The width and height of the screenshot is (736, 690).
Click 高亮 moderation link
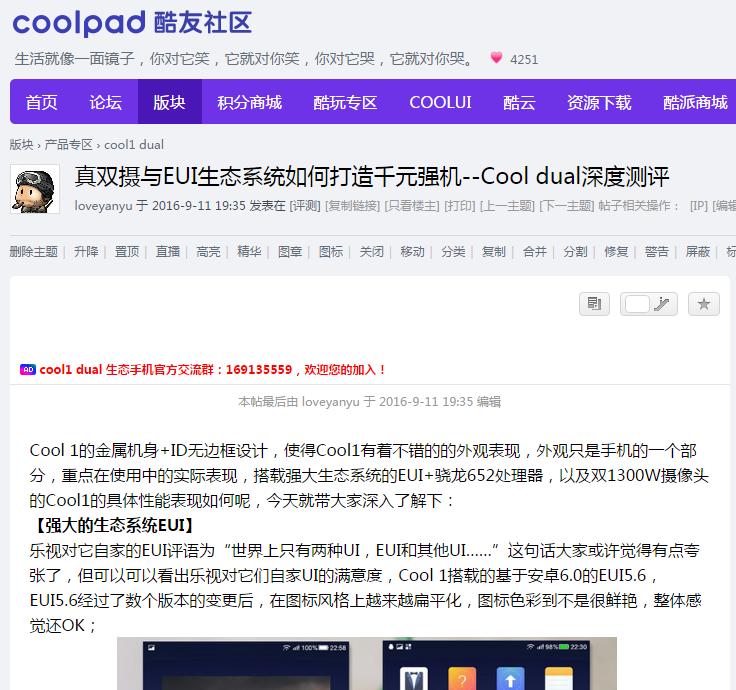208,252
